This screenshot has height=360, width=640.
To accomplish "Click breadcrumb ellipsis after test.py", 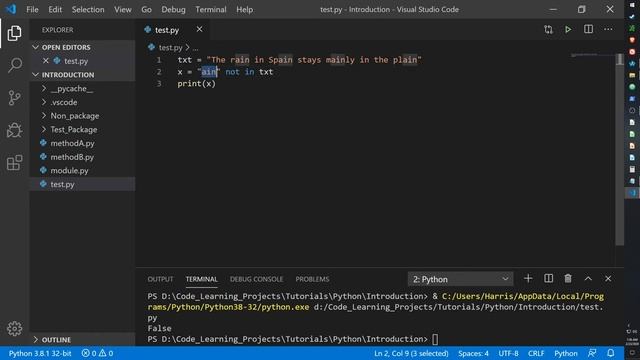I will coord(196,48).
